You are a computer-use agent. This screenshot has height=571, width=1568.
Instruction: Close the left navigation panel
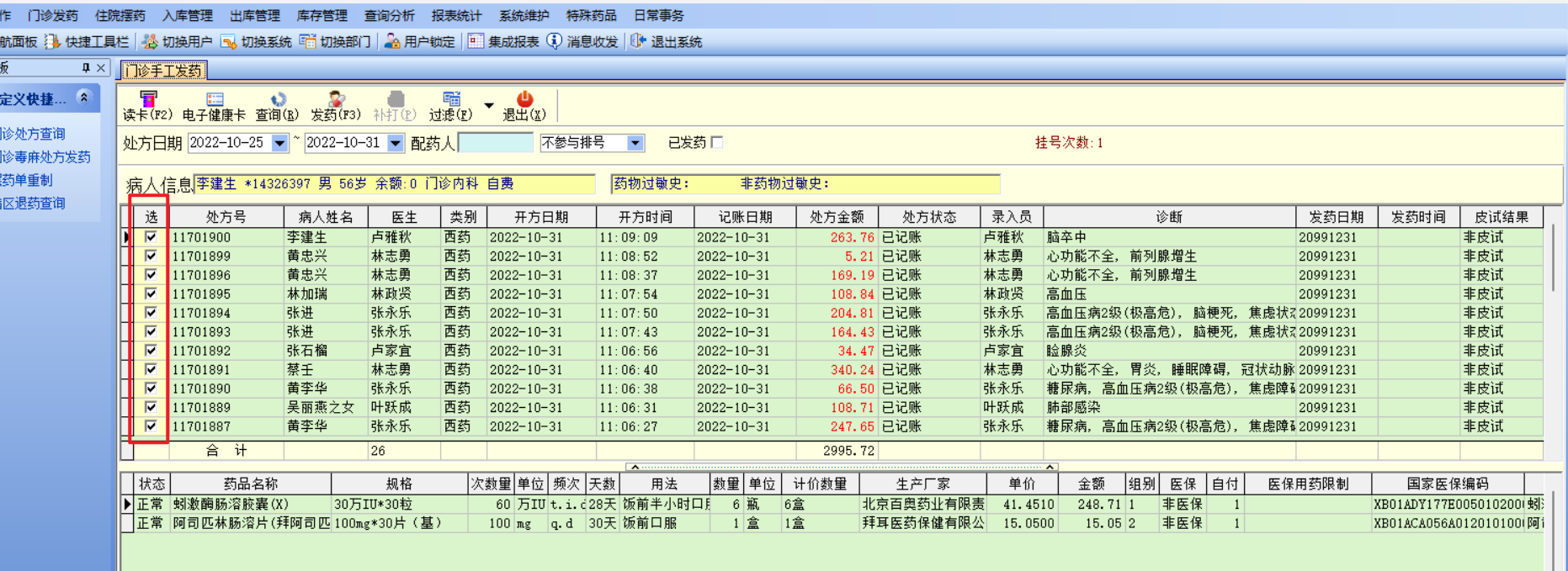pyautogui.click(x=101, y=67)
